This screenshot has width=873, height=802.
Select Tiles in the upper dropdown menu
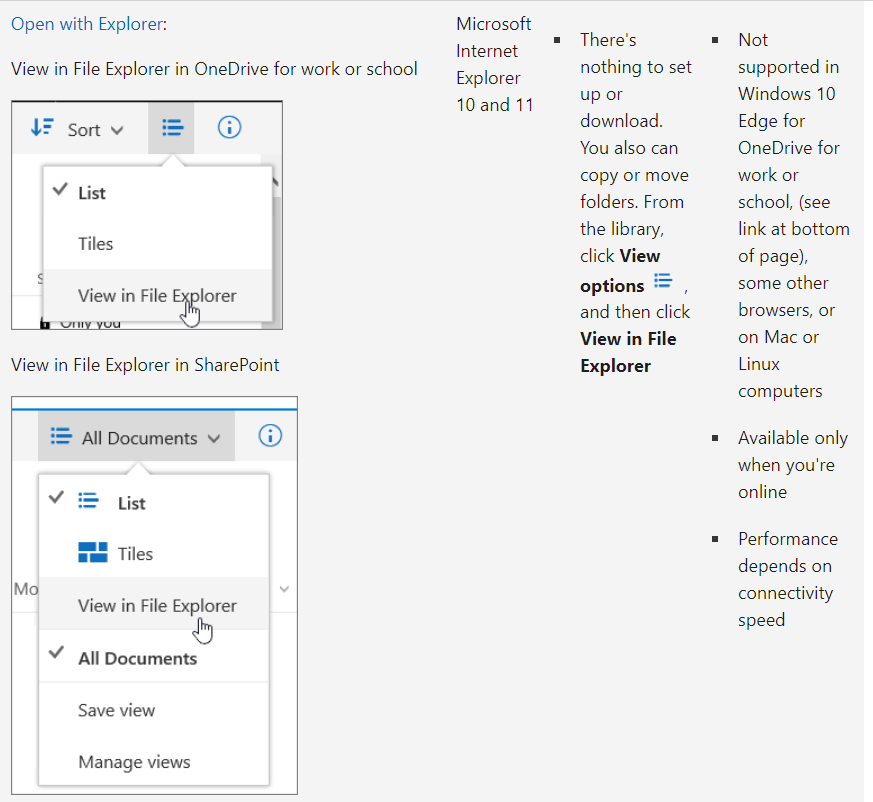[x=95, y=243]
